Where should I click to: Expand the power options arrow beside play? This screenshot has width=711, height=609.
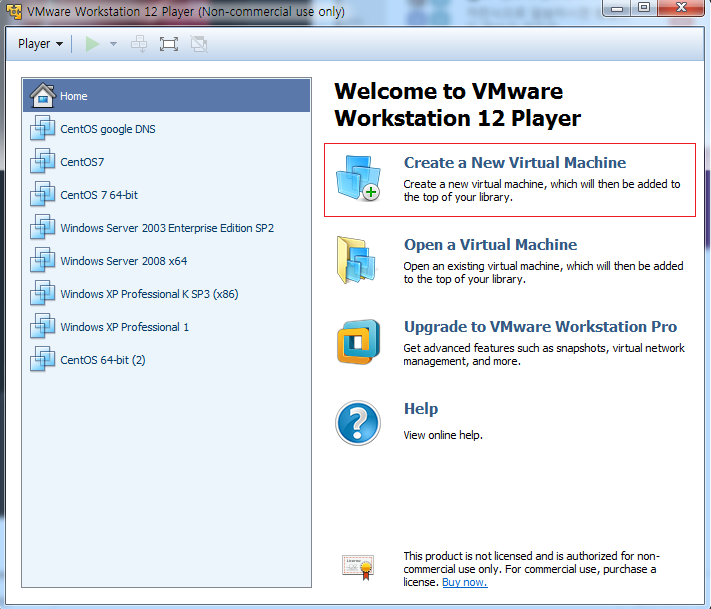click(113, 44)
